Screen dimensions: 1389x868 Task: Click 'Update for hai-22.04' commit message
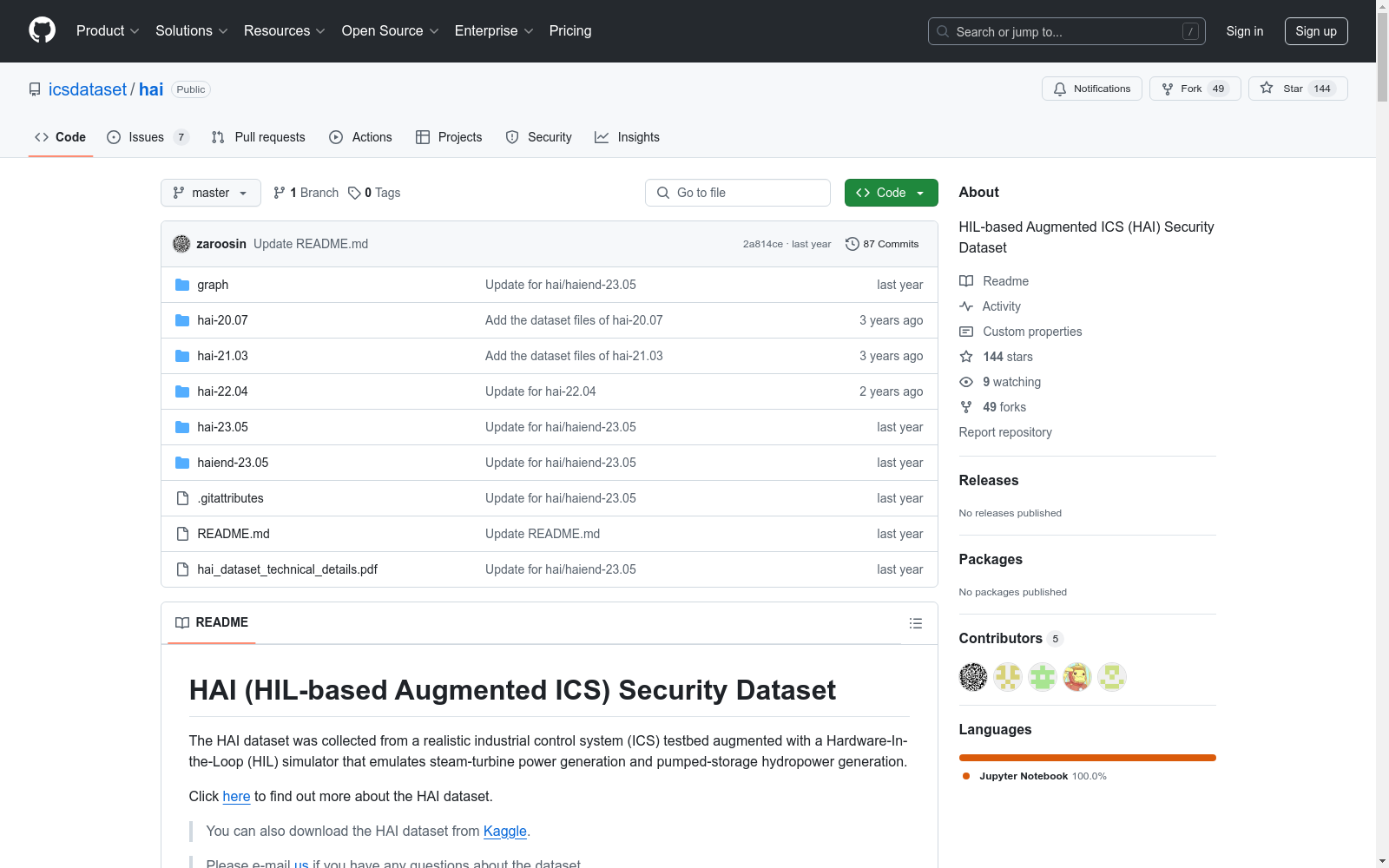coord(540,391)
